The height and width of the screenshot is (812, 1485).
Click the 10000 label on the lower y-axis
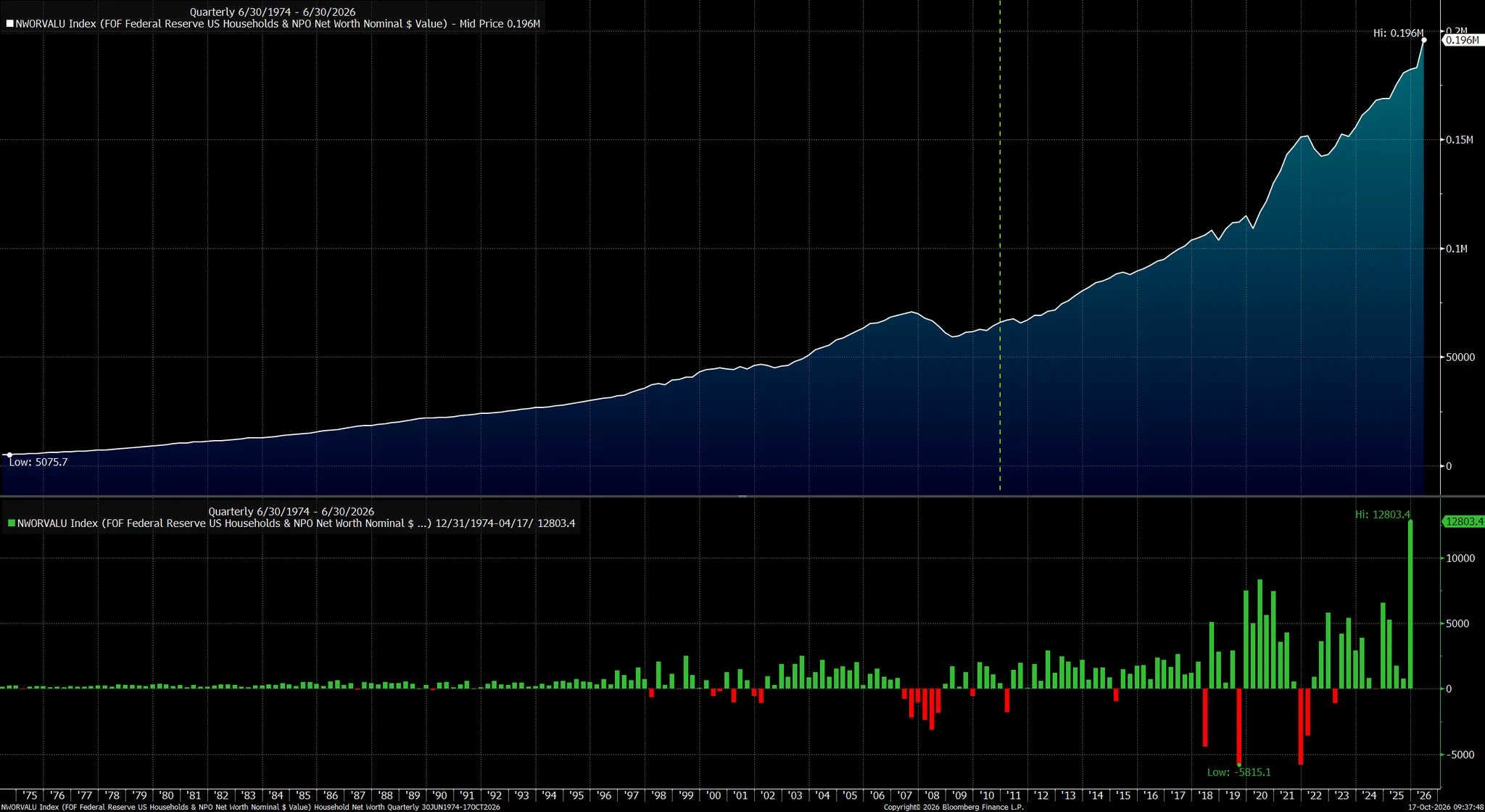point(1460,558)
